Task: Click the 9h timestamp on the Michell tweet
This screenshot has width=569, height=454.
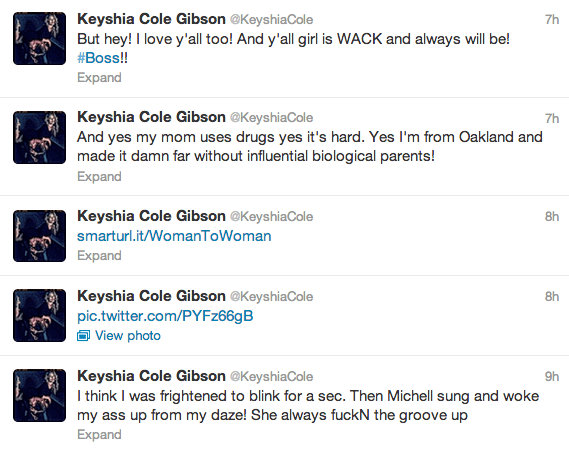Action: (552, 376)
